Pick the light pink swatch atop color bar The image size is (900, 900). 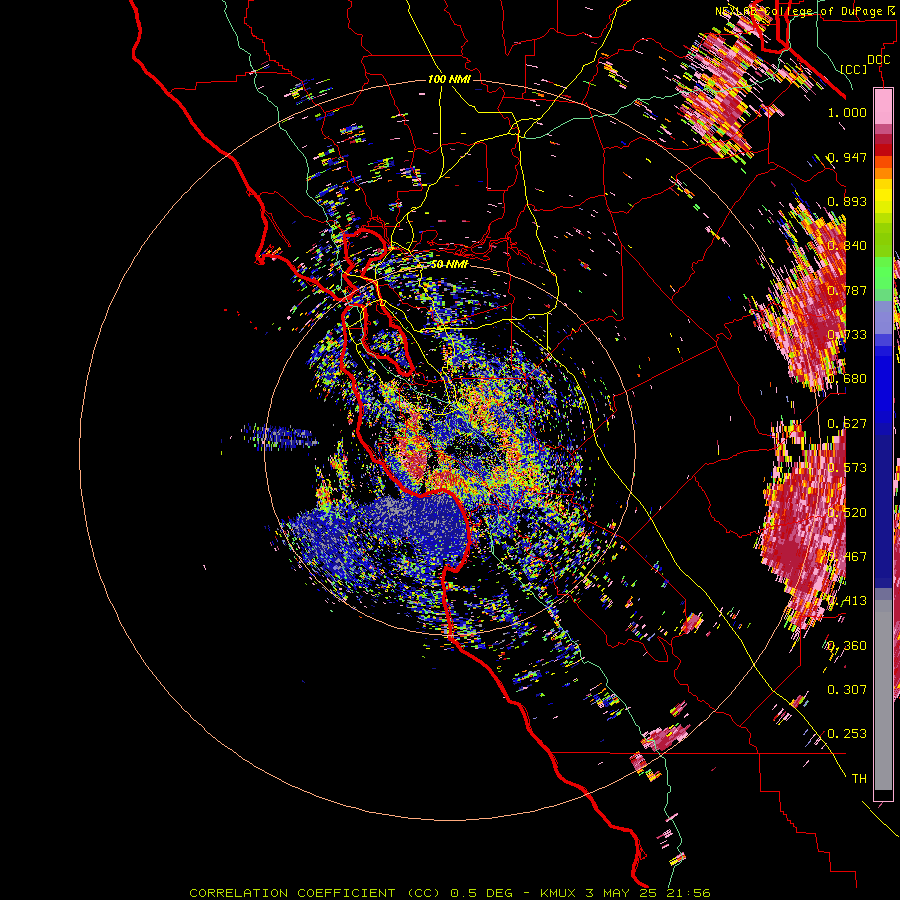point(883,106)
